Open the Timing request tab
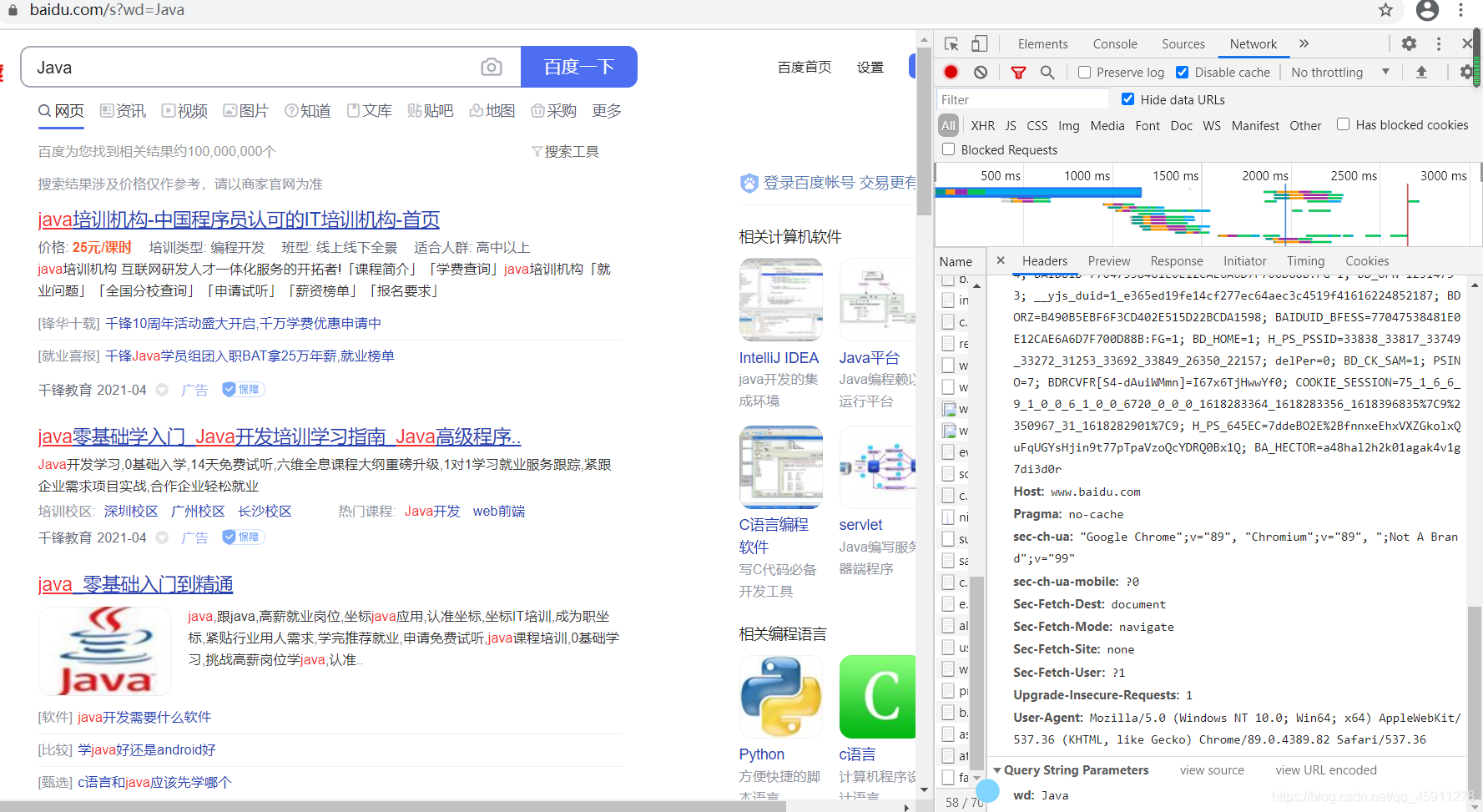 [1306, 261]
